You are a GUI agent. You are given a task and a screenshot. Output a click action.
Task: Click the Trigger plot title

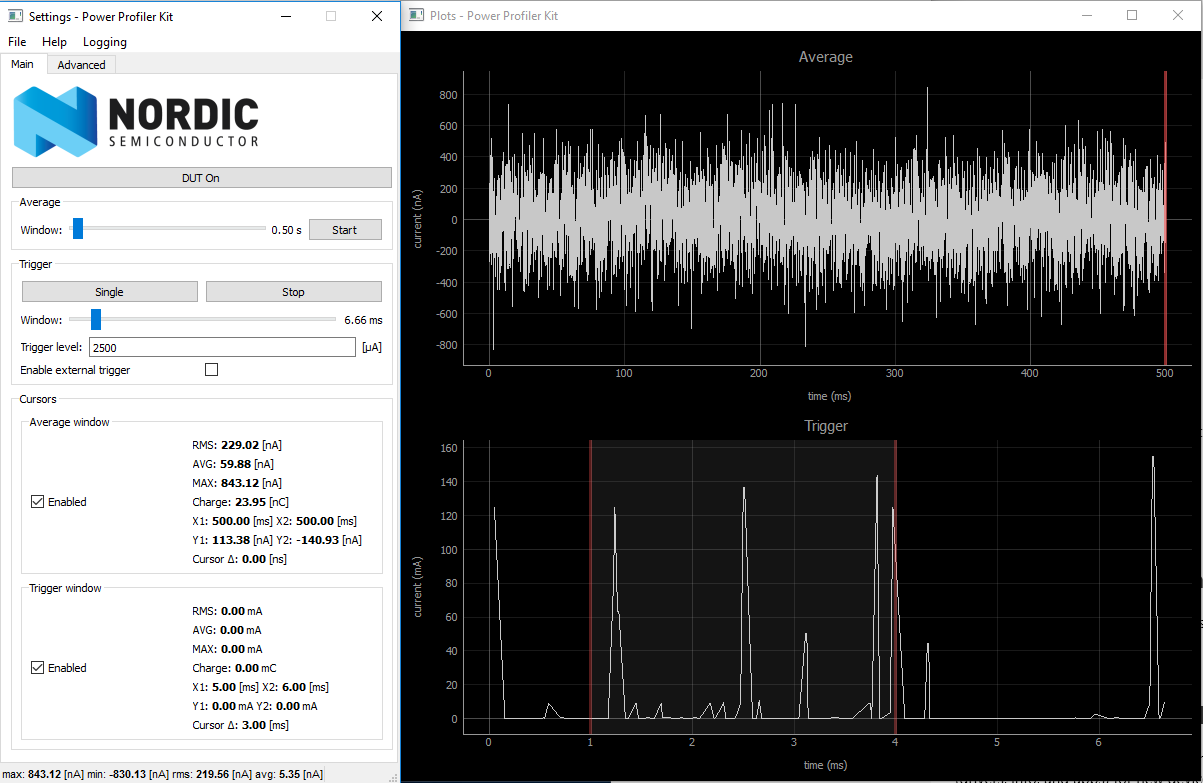(x=826, y=426)
